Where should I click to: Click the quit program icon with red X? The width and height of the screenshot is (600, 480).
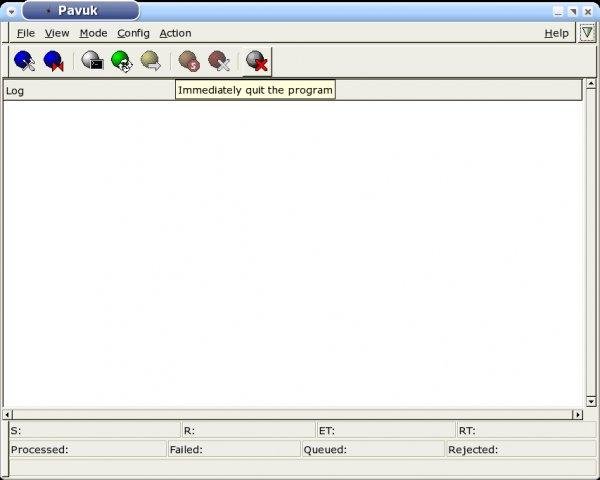257,61
